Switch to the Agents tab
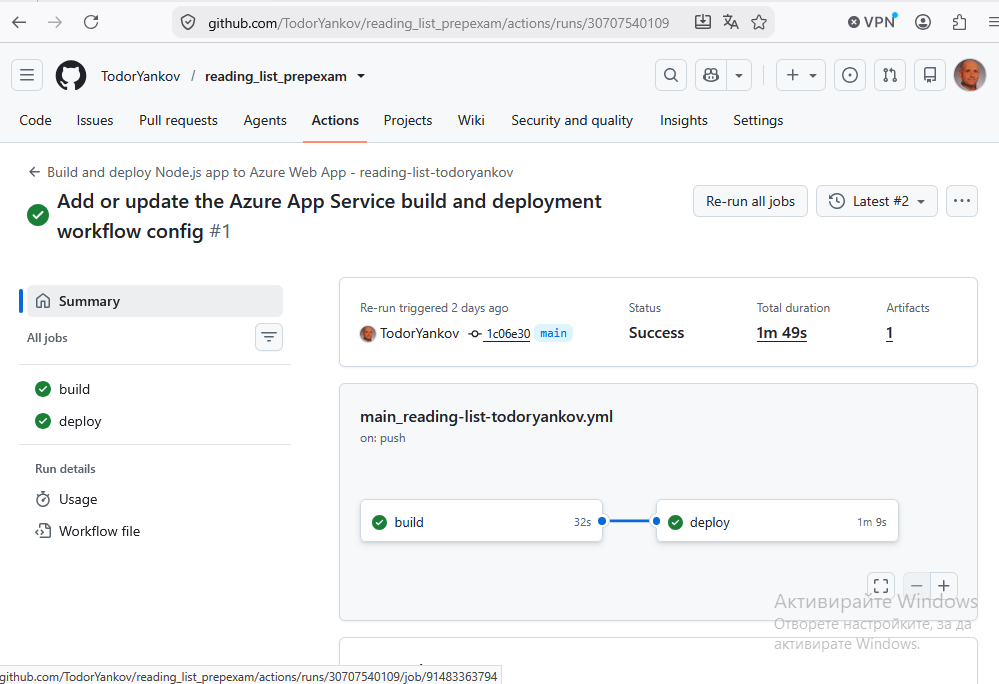Image resolution: width=999 pixels, height=684 pixels. pyautogui.click(x=265, y=120)
